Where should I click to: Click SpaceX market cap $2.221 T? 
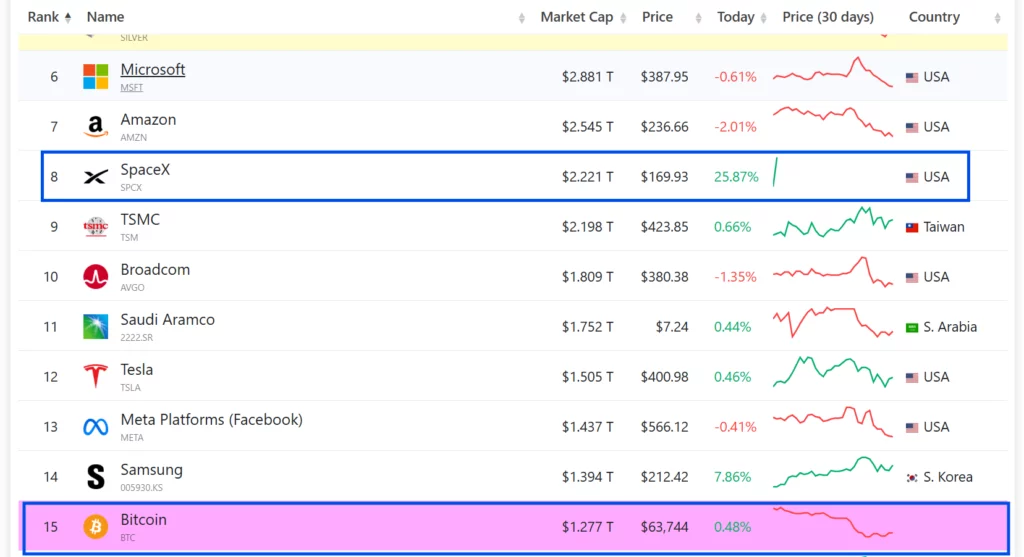click(588, 177)
